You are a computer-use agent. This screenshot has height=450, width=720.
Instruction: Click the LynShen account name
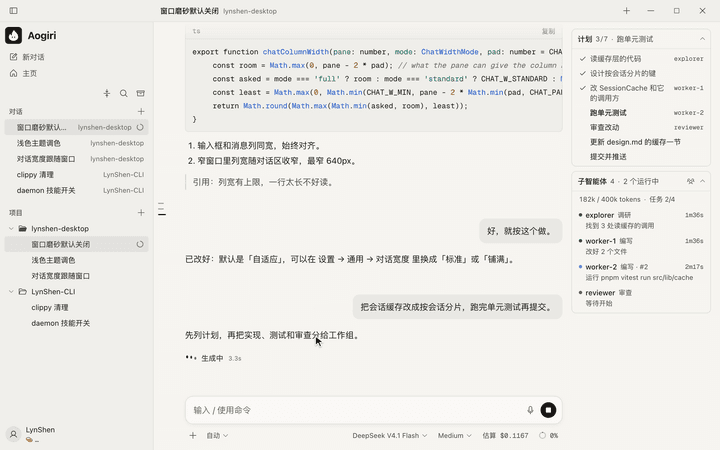(40, 430)
